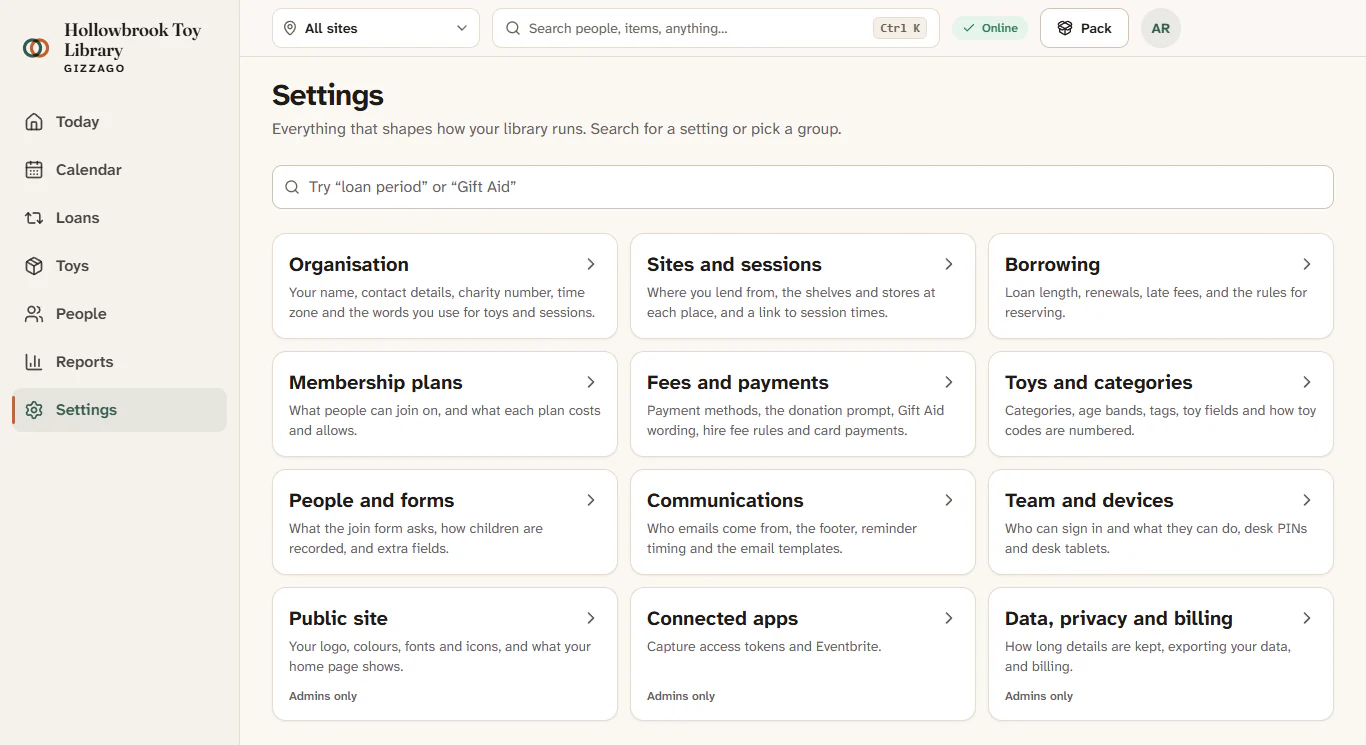Screen dimensions: 1366x745
Task: Click 'Admins only' label on Connected apps card
Action: (681, 696)
